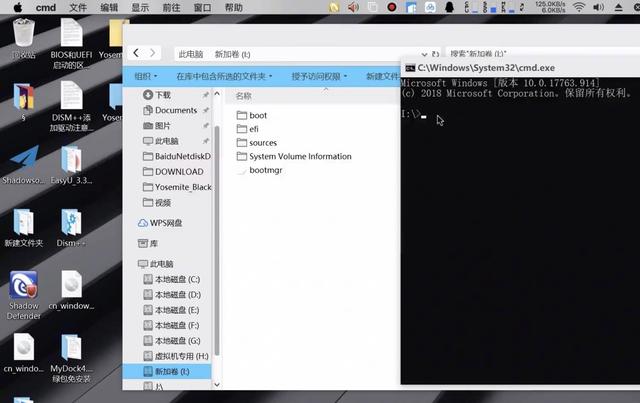Viewport: 640px width, 403px height.
Task: Launch the Shadow Defender desktop icon
Action: 24,295
